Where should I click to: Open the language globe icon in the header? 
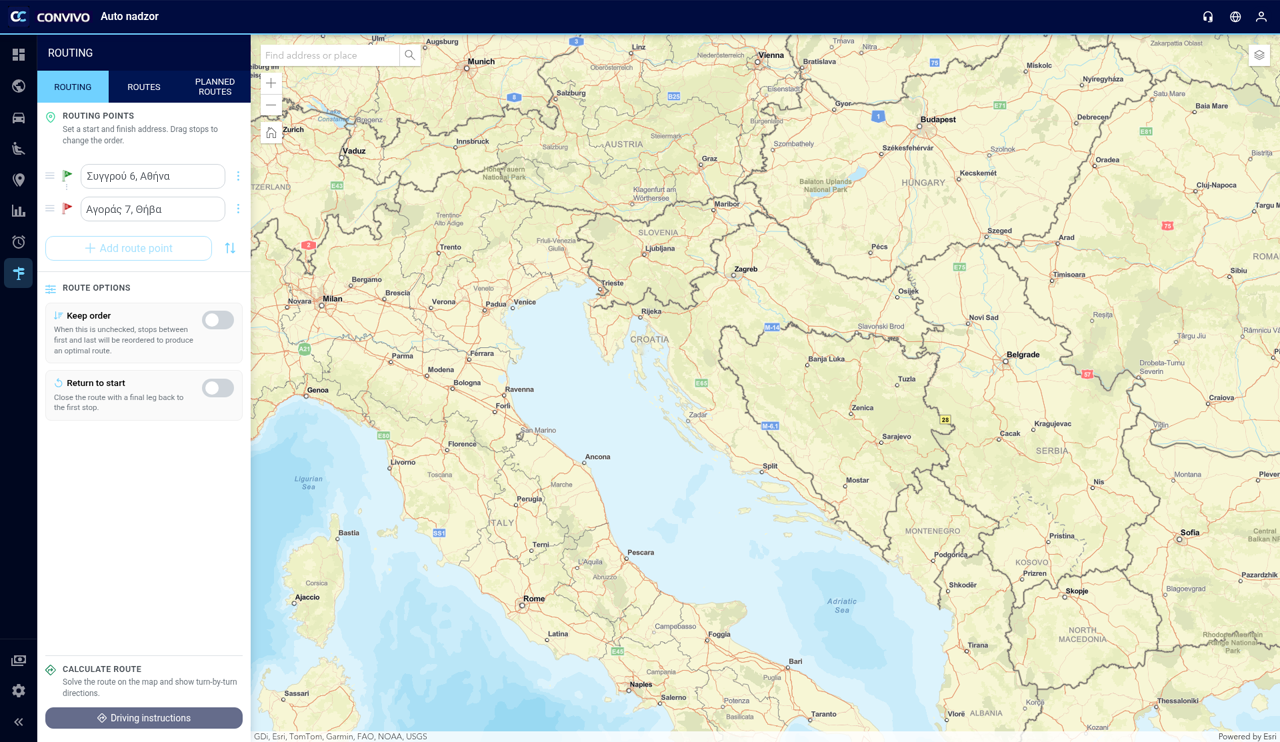1235,17
